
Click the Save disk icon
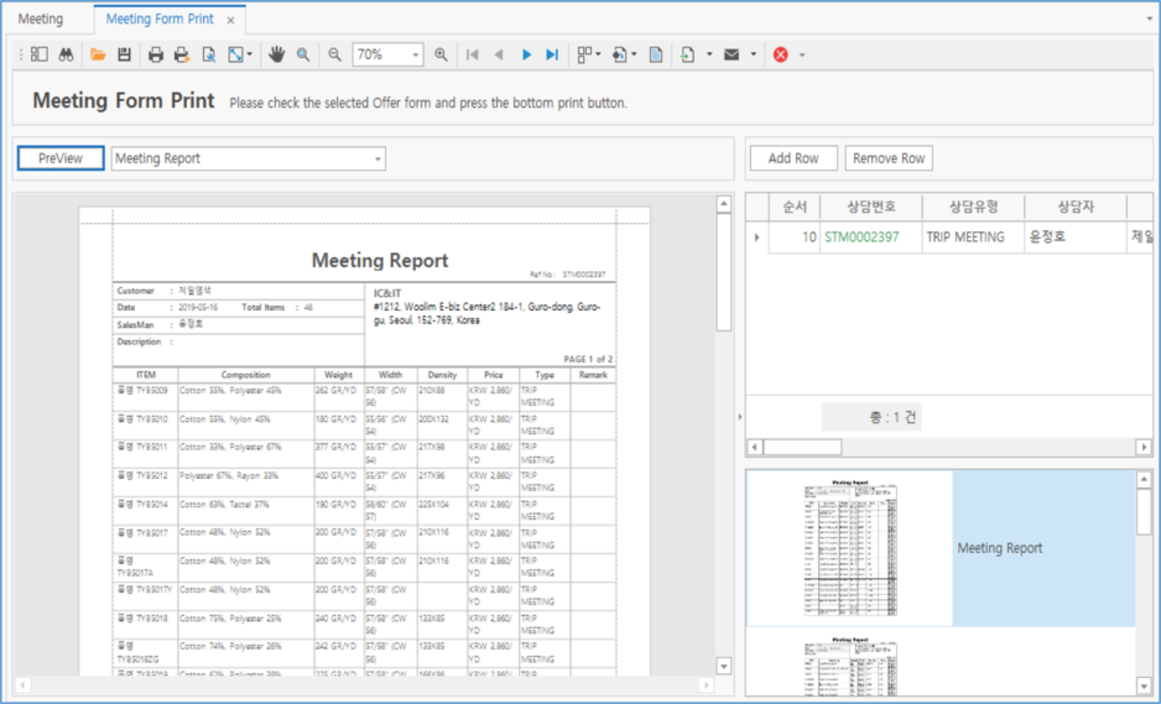[x=124, y=55]
